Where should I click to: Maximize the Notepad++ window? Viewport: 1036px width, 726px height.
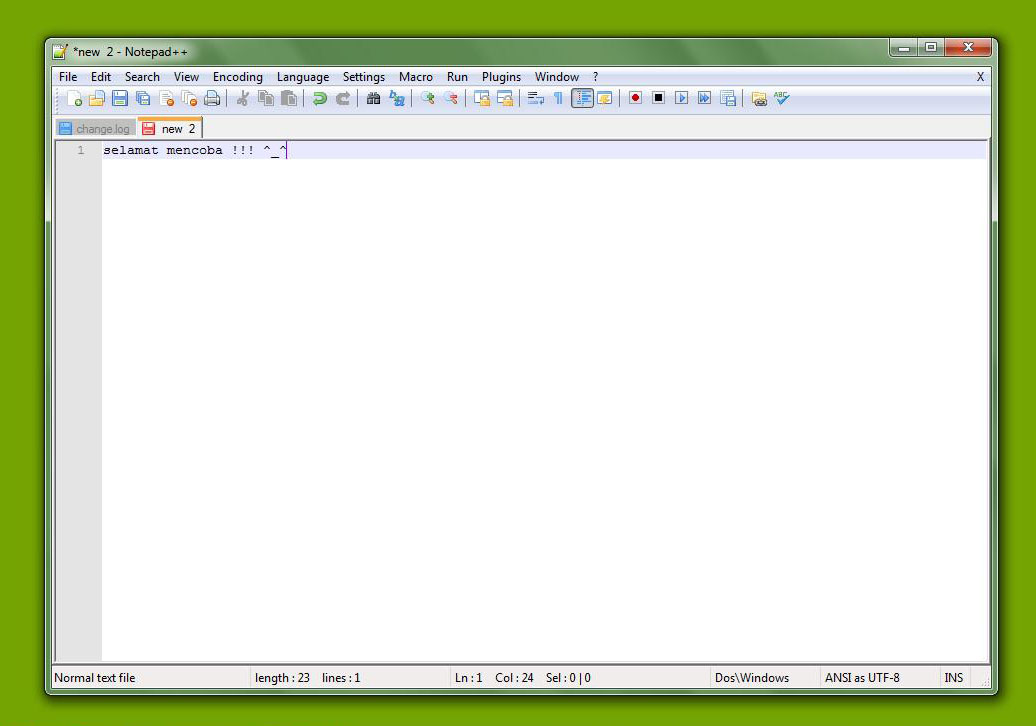pos(931,48)
